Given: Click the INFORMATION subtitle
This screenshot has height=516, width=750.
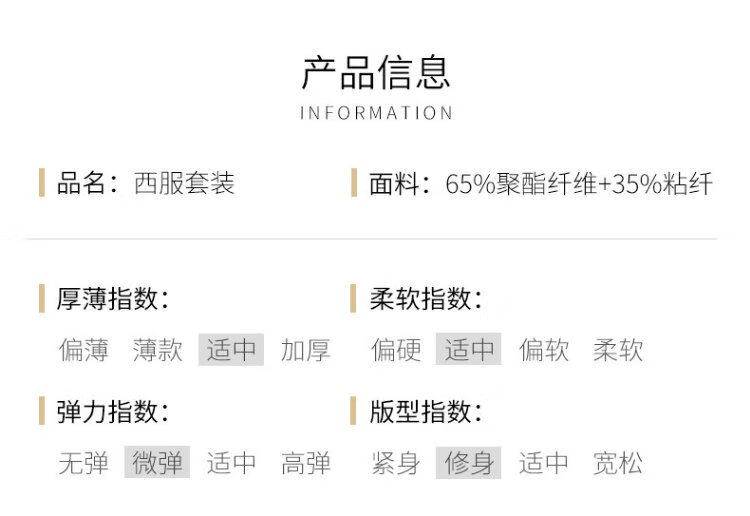Looking at the screenshot, I should click(x=376, y=113).
